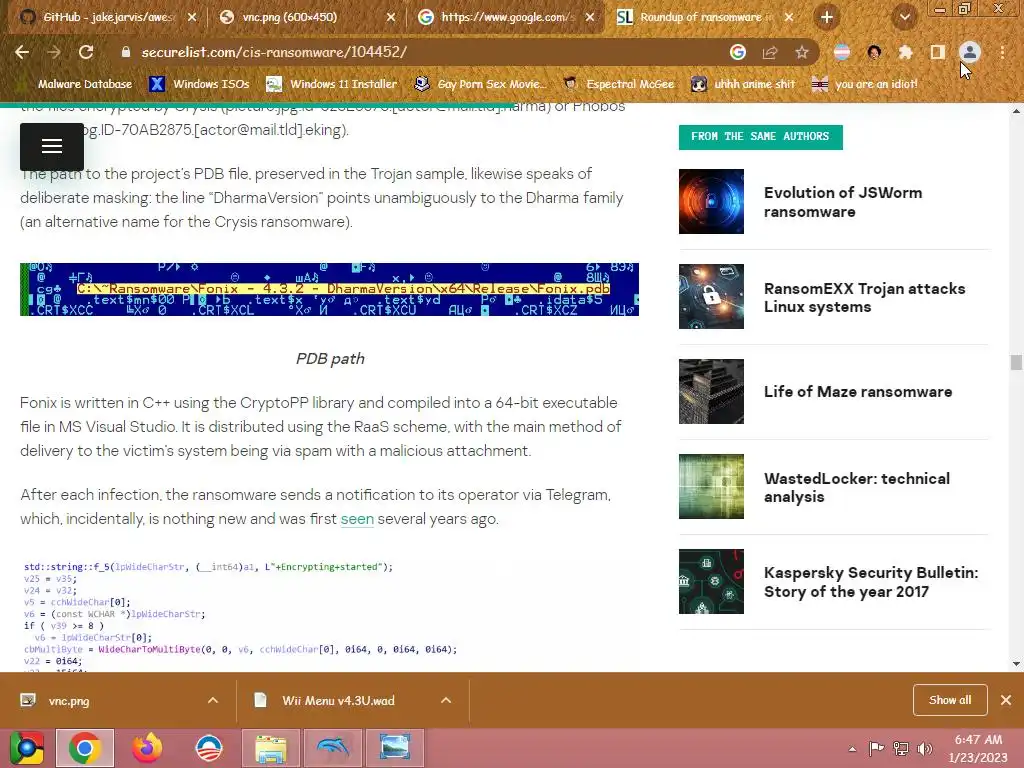Click the page vertical scrollbar thumb
The image size is (1024, 768).
[x=1016, y=362]
